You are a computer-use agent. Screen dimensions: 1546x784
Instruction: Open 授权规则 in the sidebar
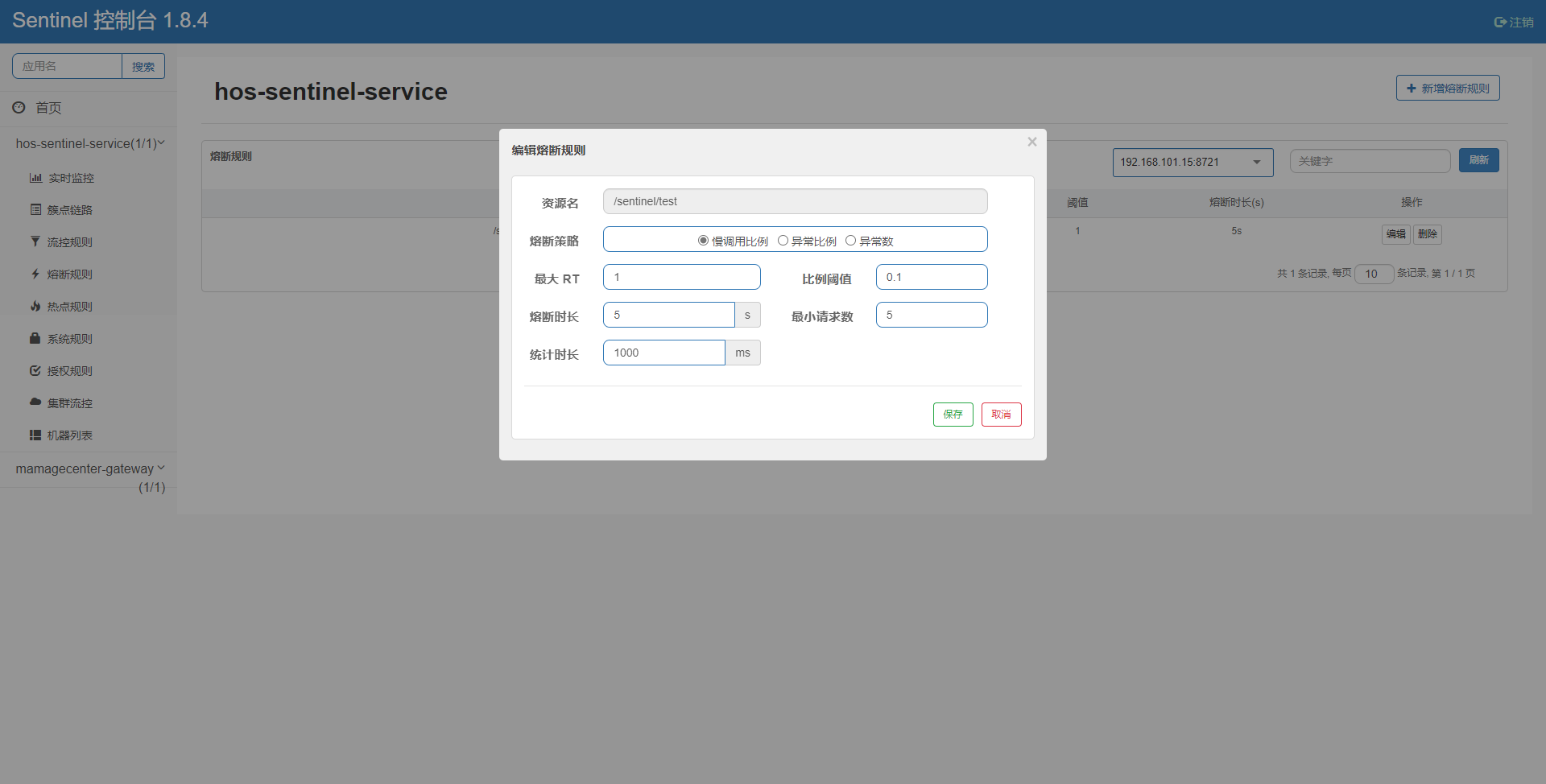click(x=69, y=371)
